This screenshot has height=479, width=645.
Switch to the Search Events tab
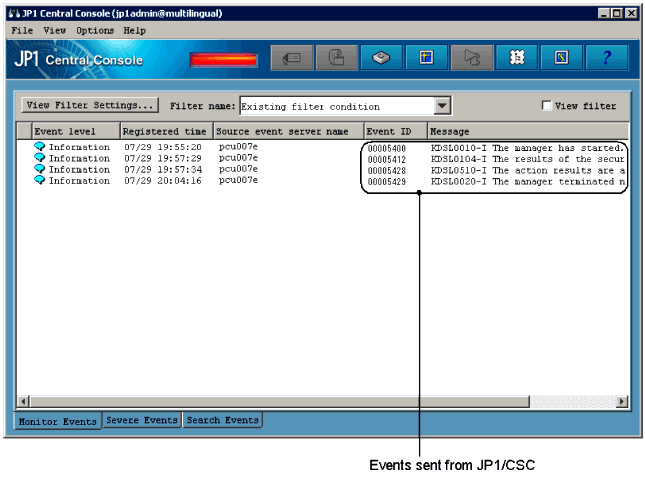coord(222,420)
